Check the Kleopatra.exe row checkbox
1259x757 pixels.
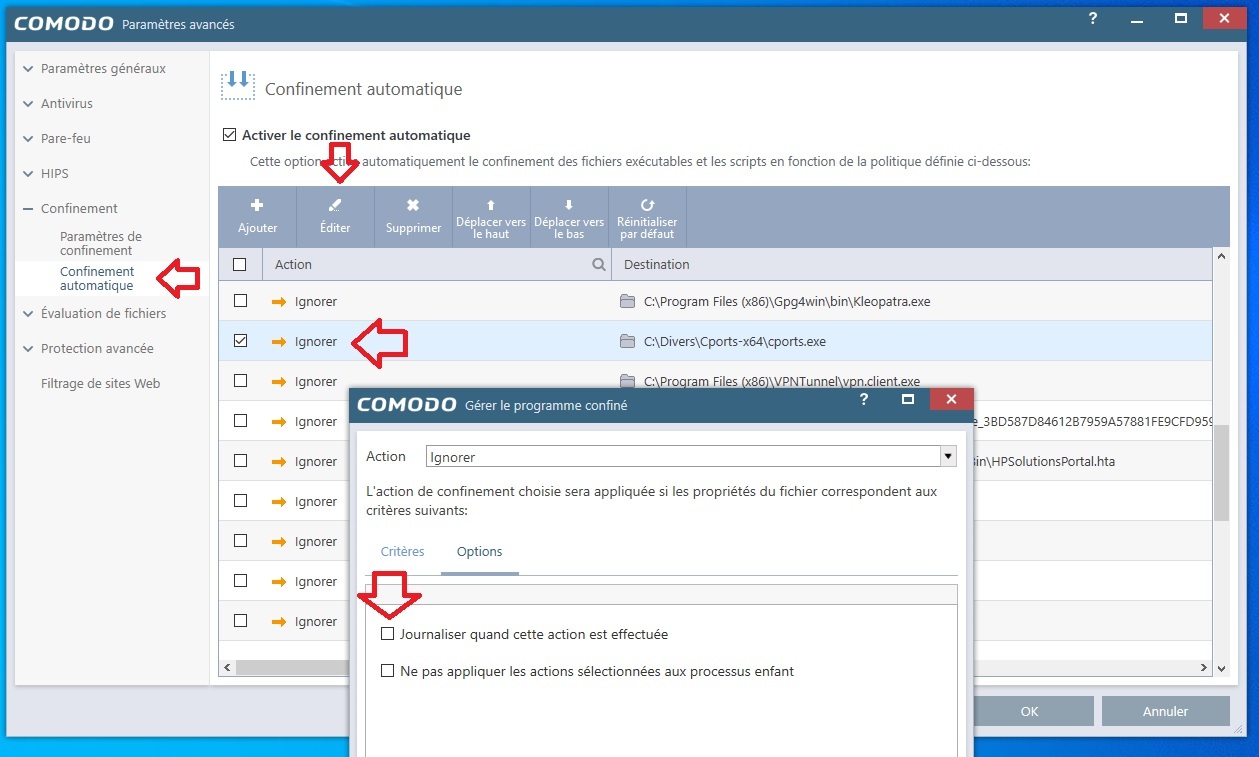pos(240,300)
